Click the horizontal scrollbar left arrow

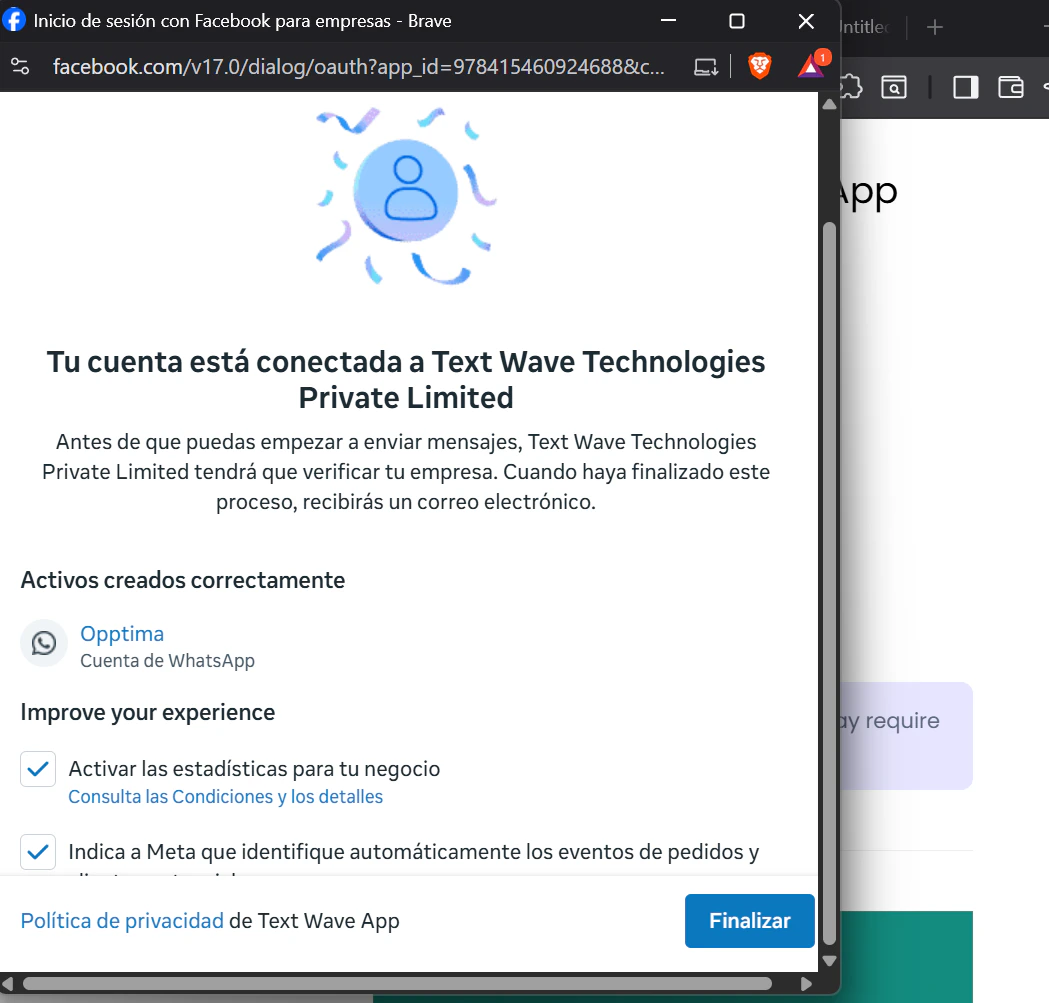click(8, 984)
